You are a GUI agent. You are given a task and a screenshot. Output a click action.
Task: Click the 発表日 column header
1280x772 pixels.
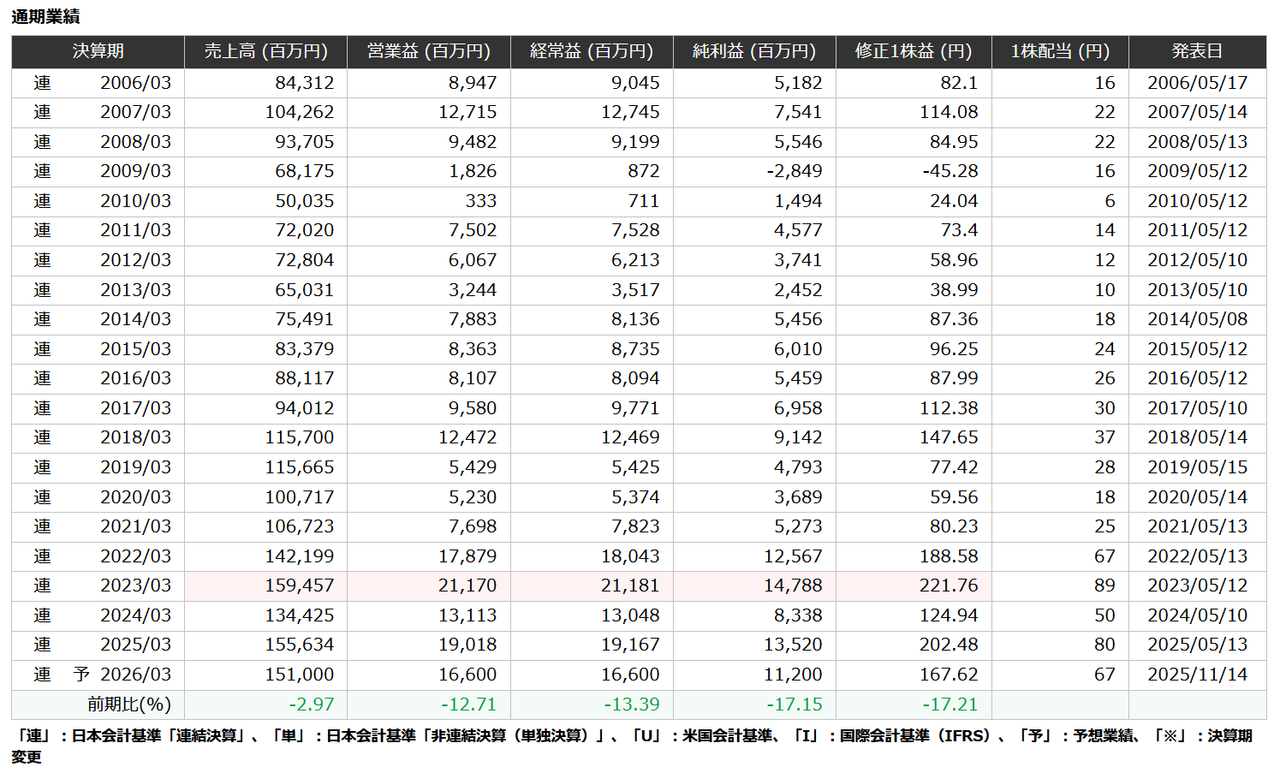(1197, 52)
